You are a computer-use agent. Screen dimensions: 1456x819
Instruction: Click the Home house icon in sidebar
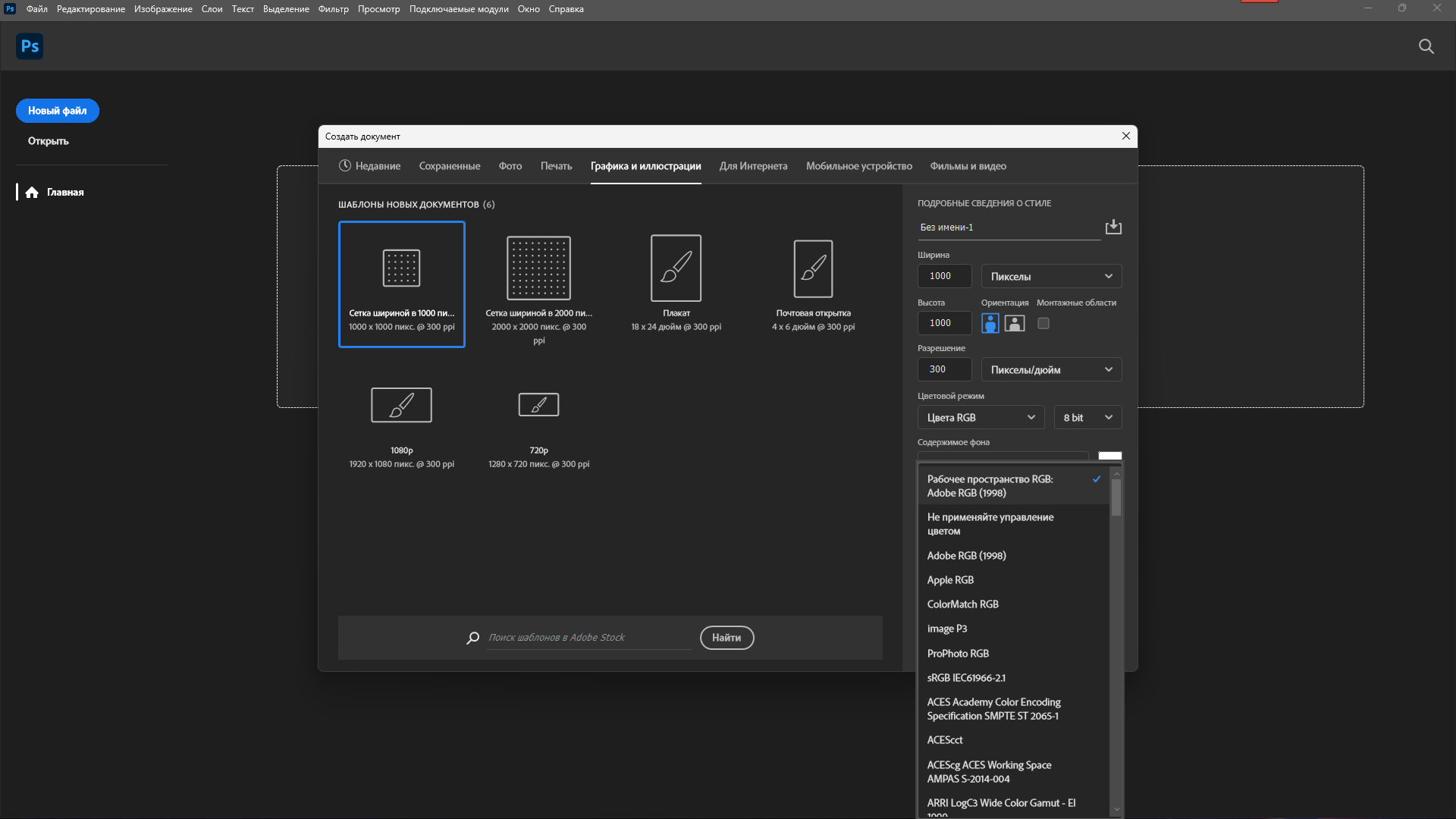[x=32, y=193]
